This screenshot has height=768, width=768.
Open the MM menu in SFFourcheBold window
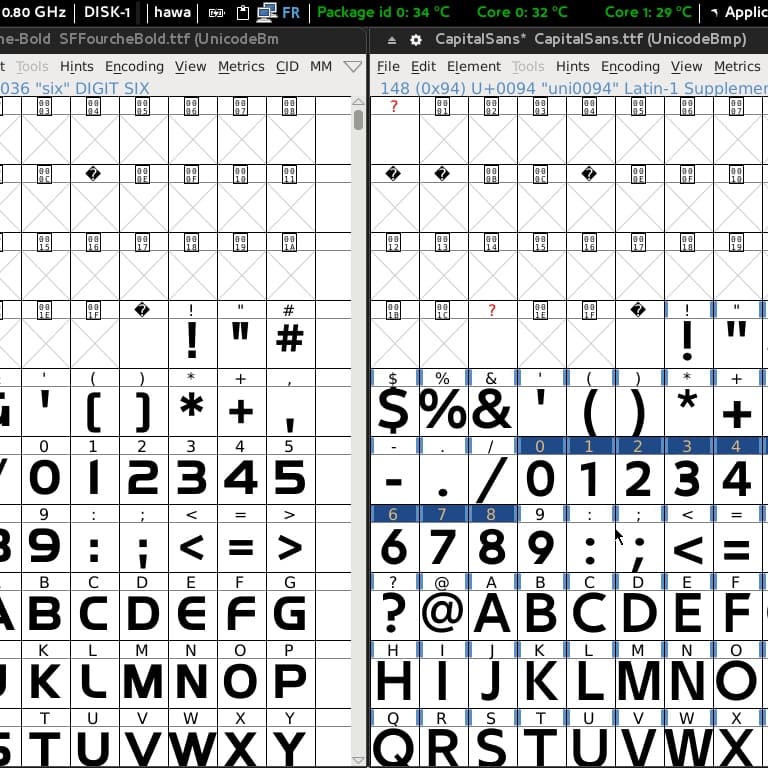pos(321,66)
